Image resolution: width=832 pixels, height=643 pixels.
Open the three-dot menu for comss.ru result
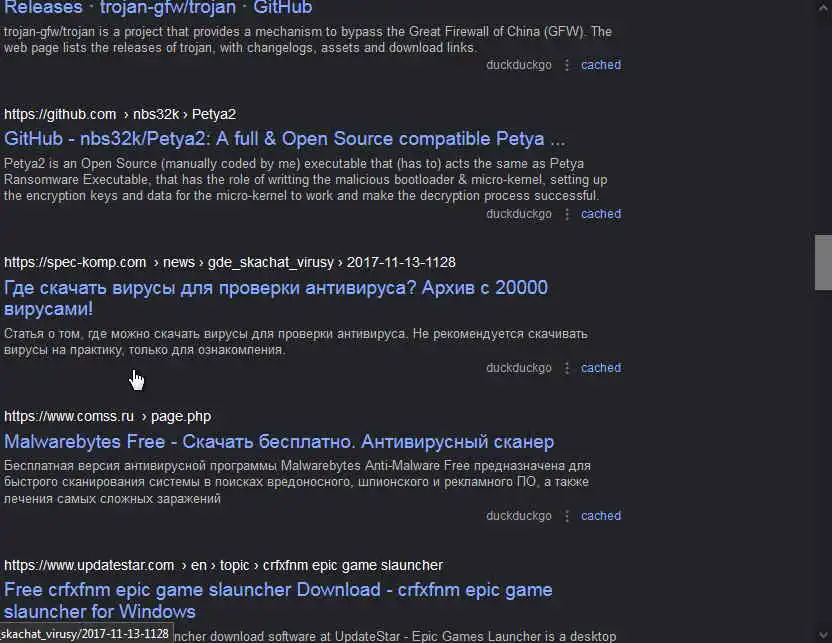(x=567, y=516)
